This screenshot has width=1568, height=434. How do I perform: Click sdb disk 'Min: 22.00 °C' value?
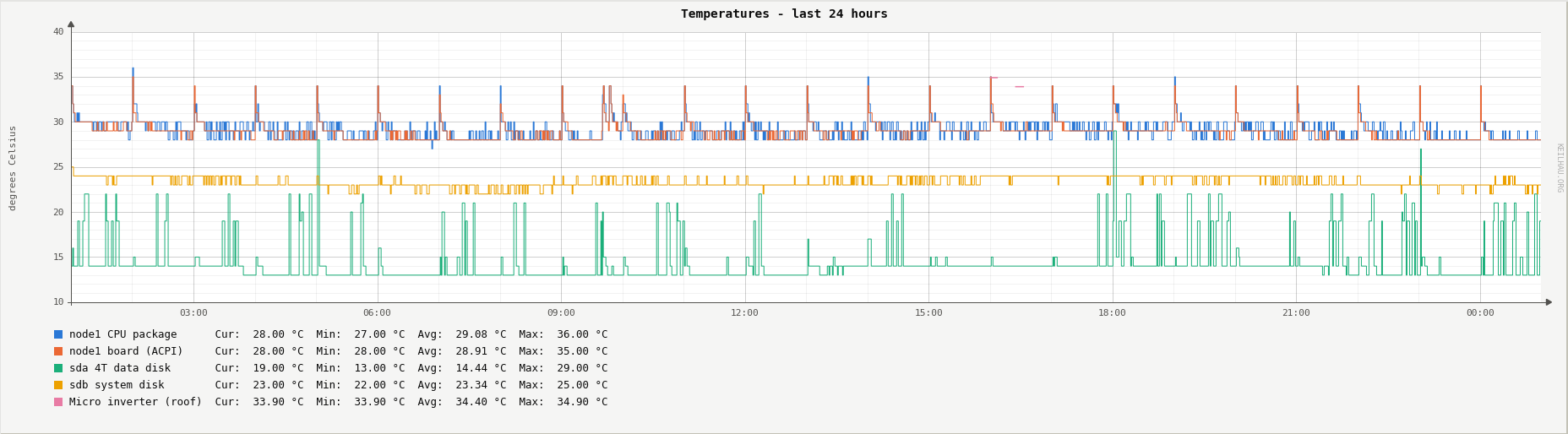point(361,385)
